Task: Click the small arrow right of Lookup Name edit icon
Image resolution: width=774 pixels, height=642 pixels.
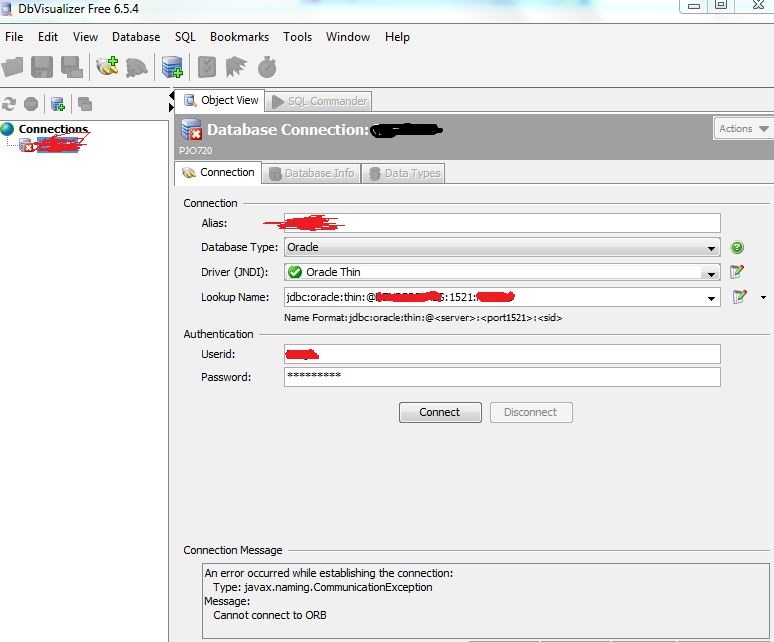Action: [x=763, y=298]
